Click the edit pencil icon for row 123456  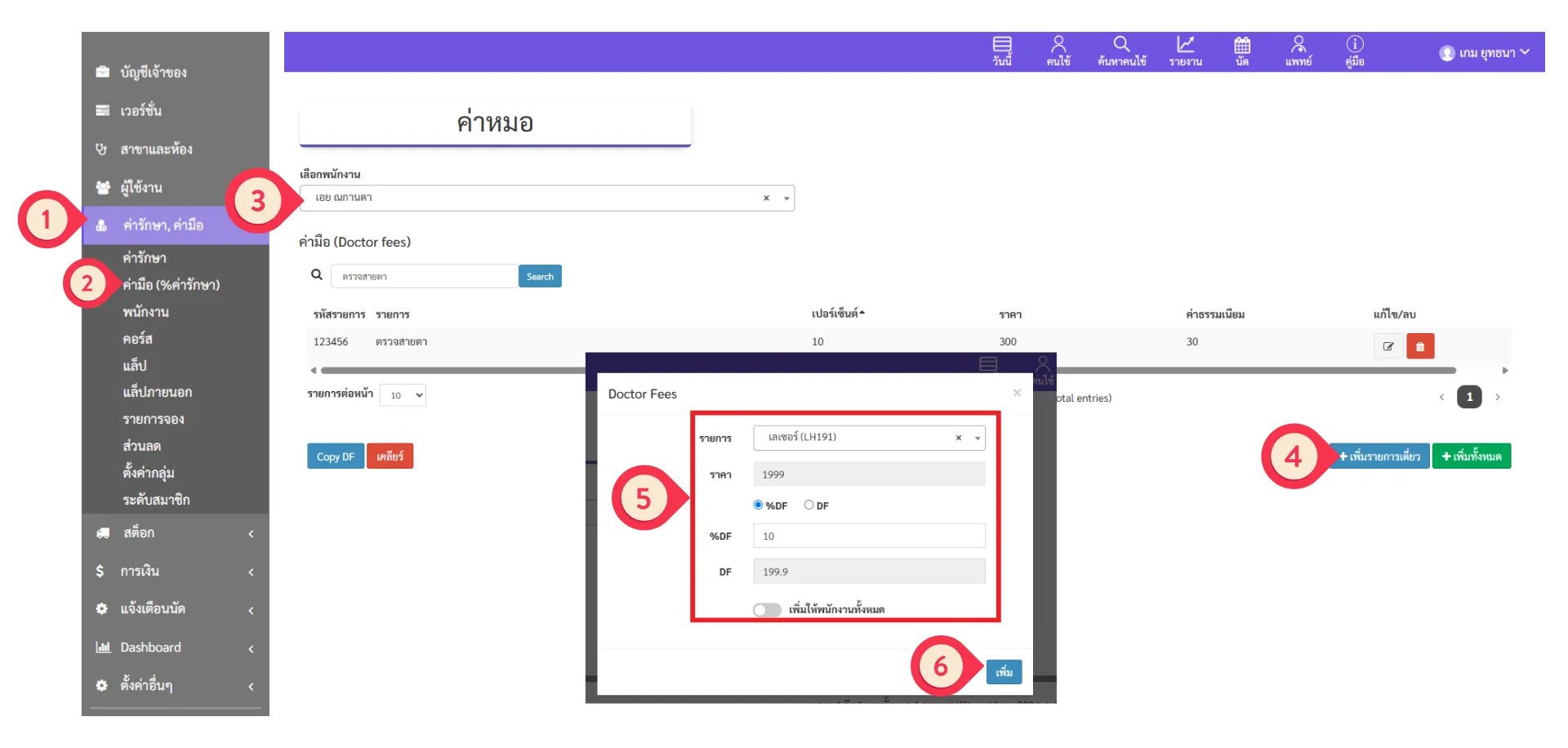(x=1388, y=346)
